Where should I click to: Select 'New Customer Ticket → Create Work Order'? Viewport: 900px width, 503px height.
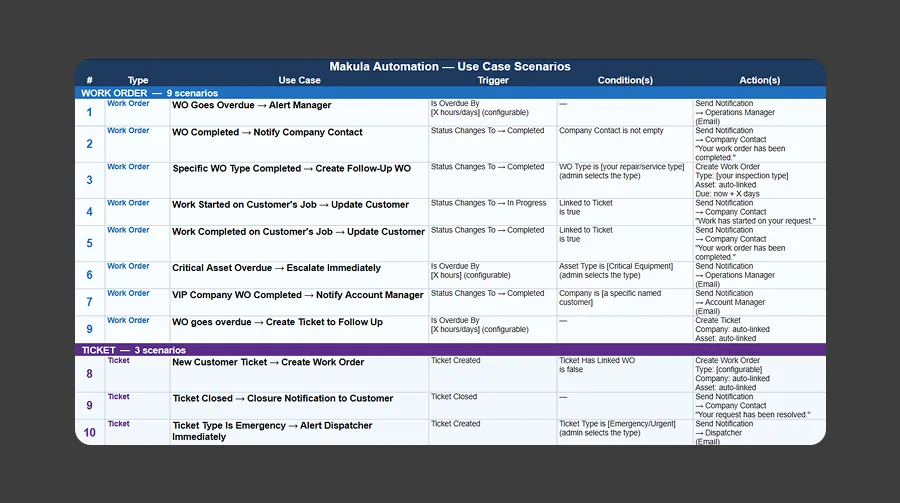pyautogui.click(x=268, y=362)
